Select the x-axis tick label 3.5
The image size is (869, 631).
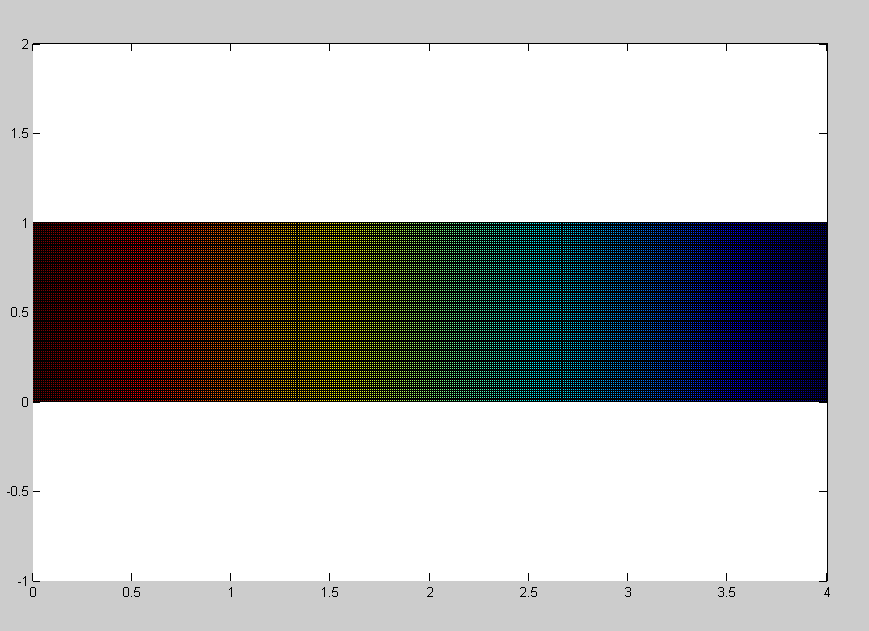point(726,592)
